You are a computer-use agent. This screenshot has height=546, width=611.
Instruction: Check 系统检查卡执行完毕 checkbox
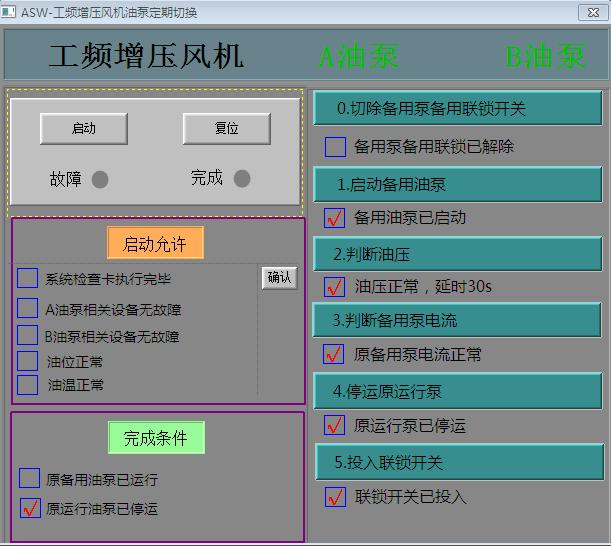[28, 278]
